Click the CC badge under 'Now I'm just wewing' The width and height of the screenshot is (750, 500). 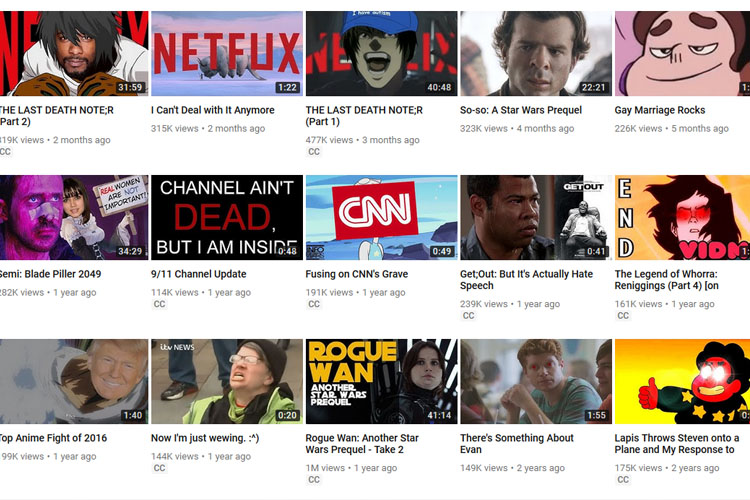pyautogui.click(x=159, y=468)
